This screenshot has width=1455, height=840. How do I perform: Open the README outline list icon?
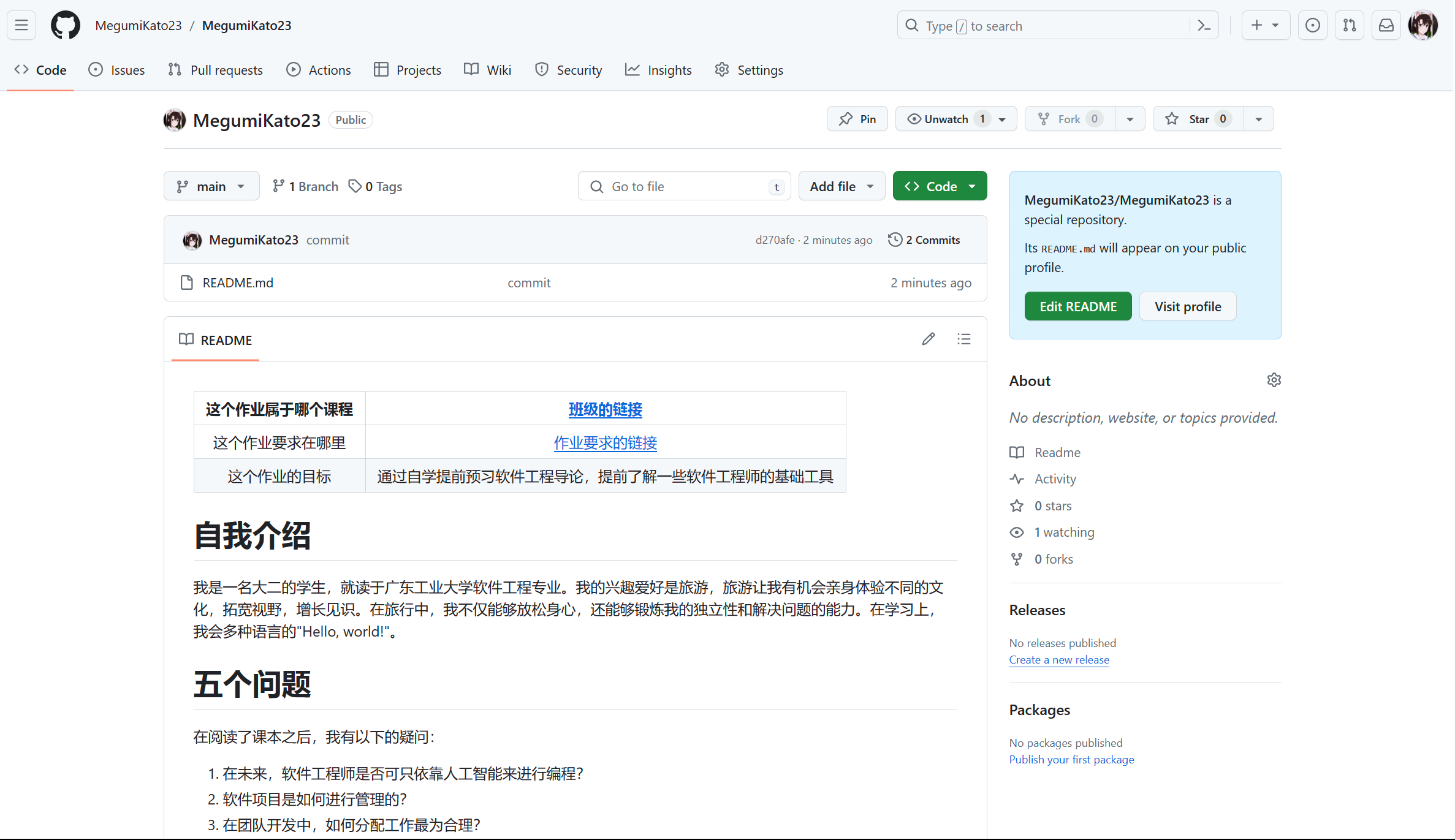pyautogui.click(x=963, y=339)
